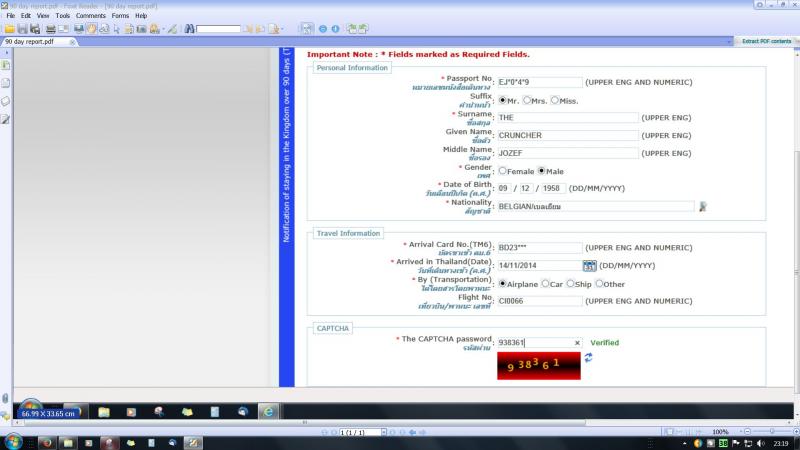Image resolution: width=800 pixels, height=450 pixels.
Task: Choose Female gender radio button
Action: [503, 171]
